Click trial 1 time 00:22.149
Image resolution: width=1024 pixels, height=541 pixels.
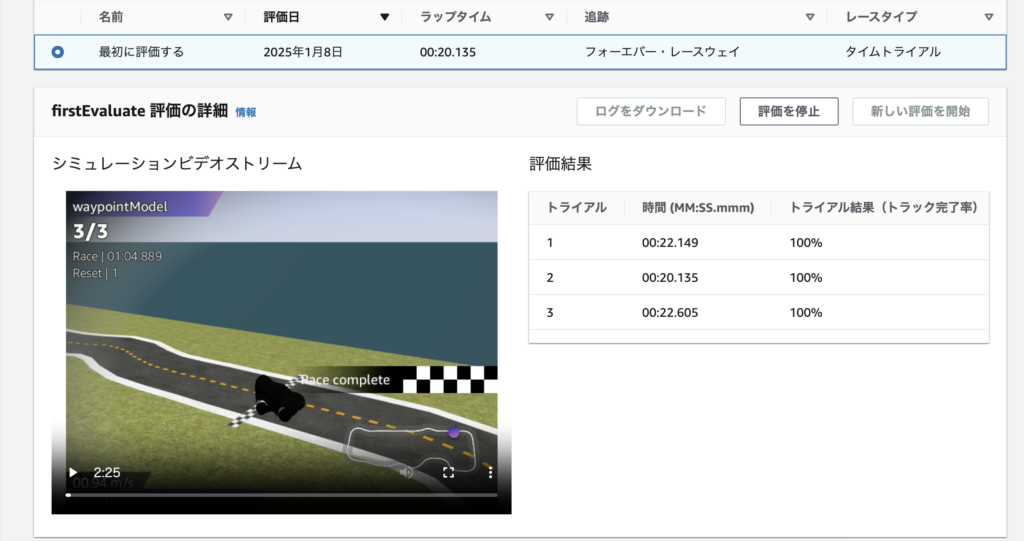click(669, 243)
